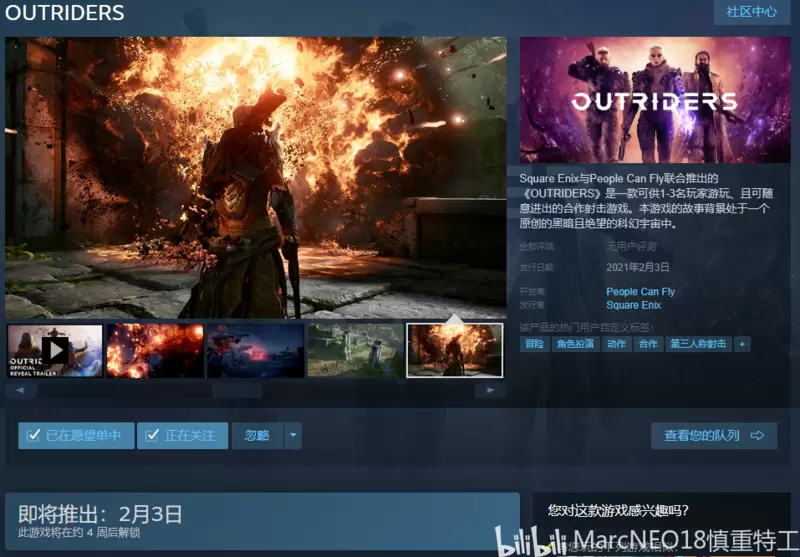
Task: Click 此游戏将在约 4 周后解锁 unlock text
Action: (x=79, y=533)
